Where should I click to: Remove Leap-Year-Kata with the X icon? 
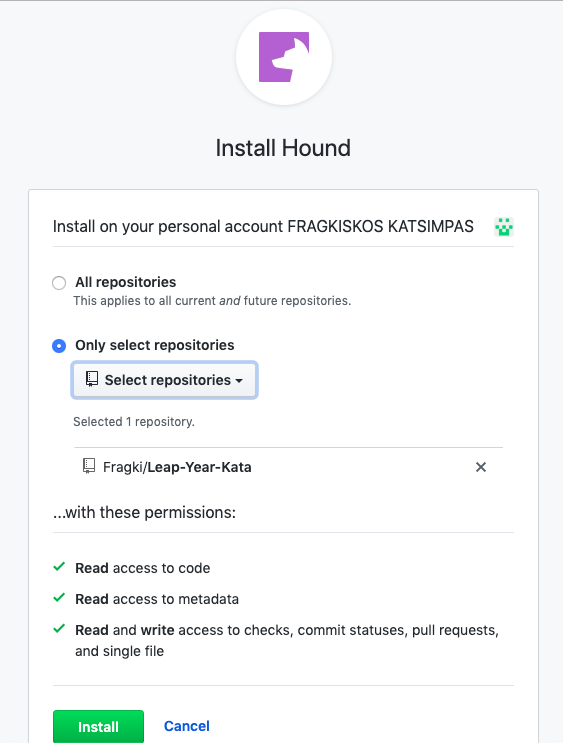[x=481, y=467]
